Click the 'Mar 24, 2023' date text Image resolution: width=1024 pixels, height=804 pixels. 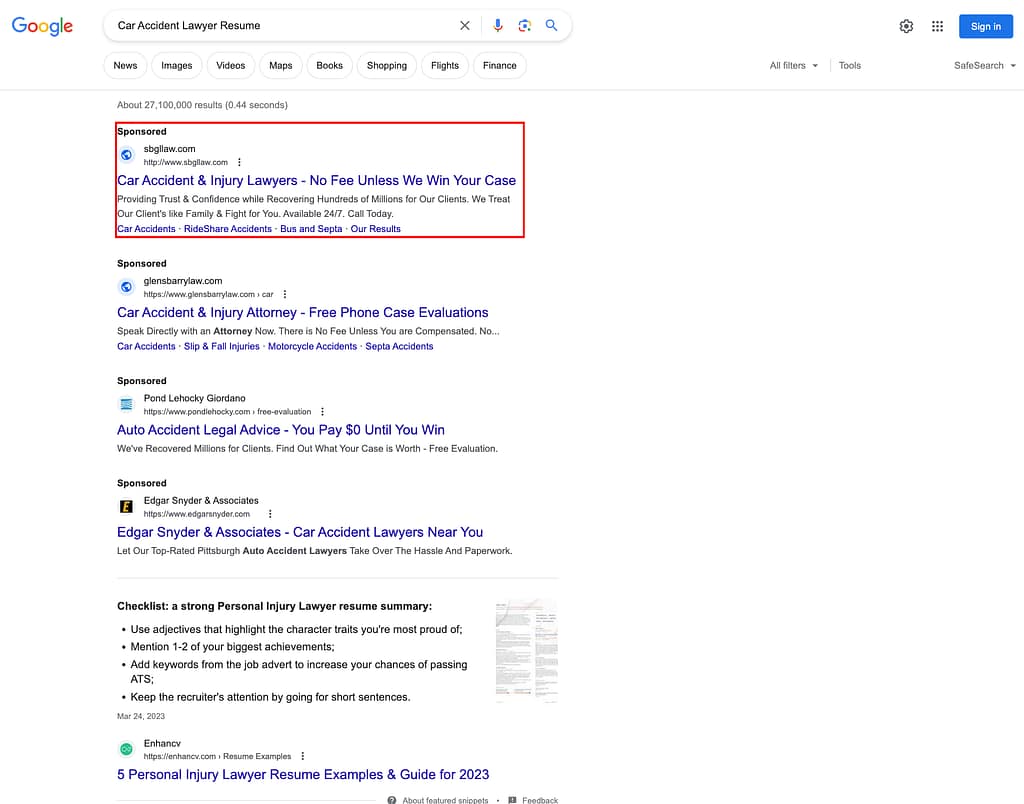(141, 716)
